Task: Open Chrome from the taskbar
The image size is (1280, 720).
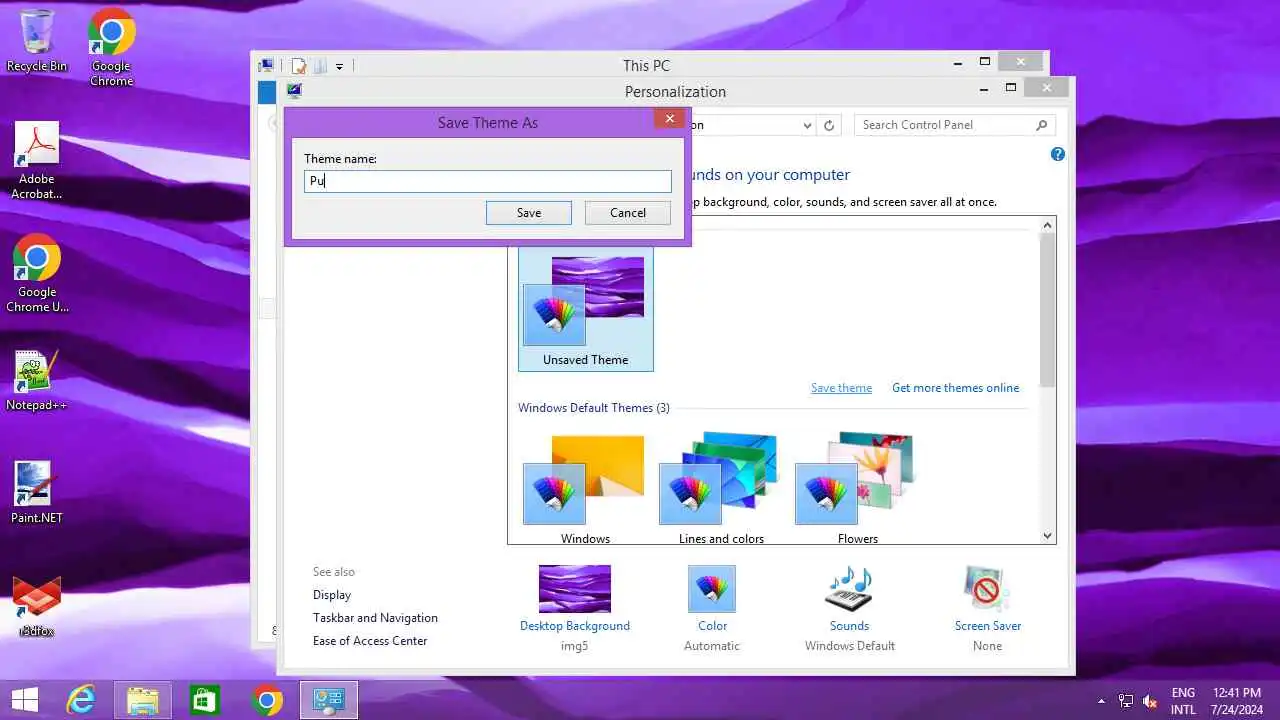Action: pos(266,700)
